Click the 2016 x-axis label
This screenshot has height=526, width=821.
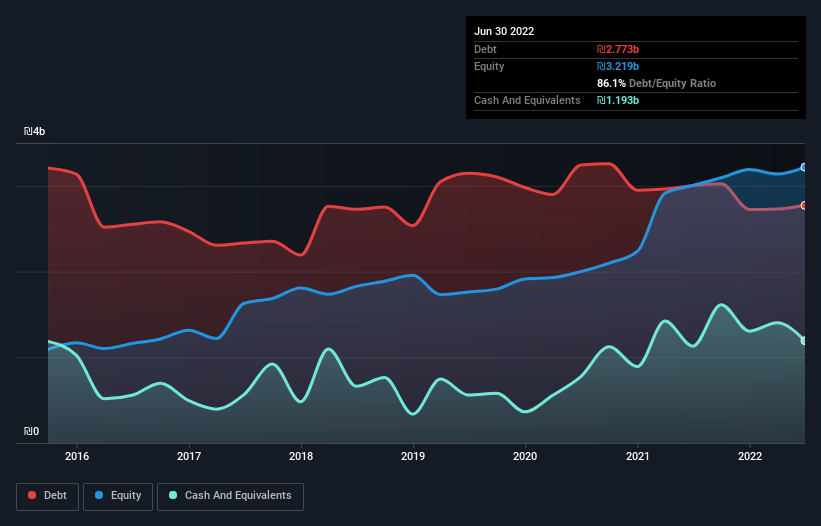77,456
